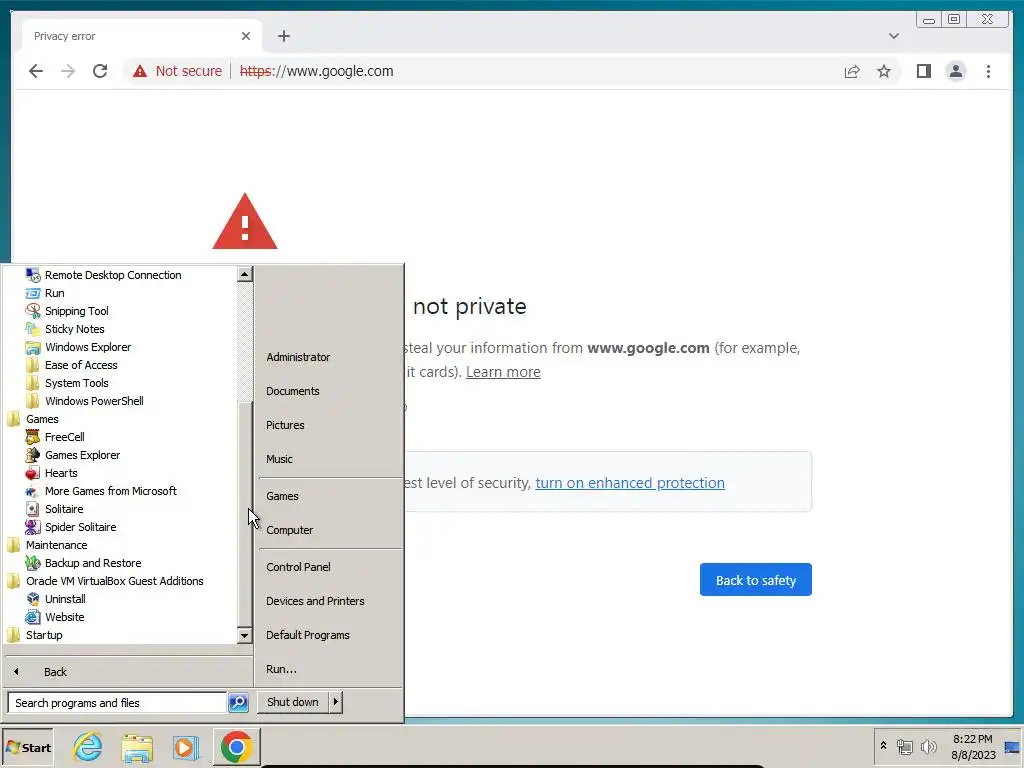Click Back to leave All Programs
Viewport: 1024px width, 768px height.
[x=55, y=671]
